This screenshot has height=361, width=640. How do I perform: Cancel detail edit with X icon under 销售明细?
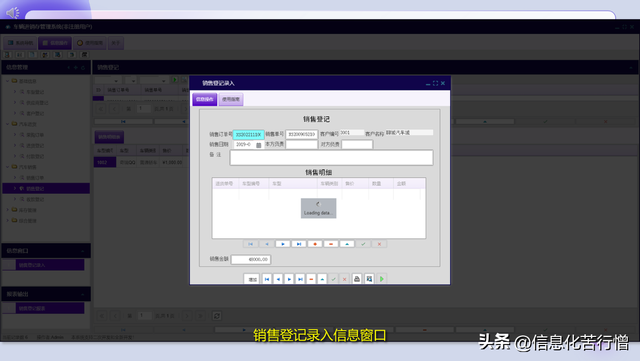point(379,244)
